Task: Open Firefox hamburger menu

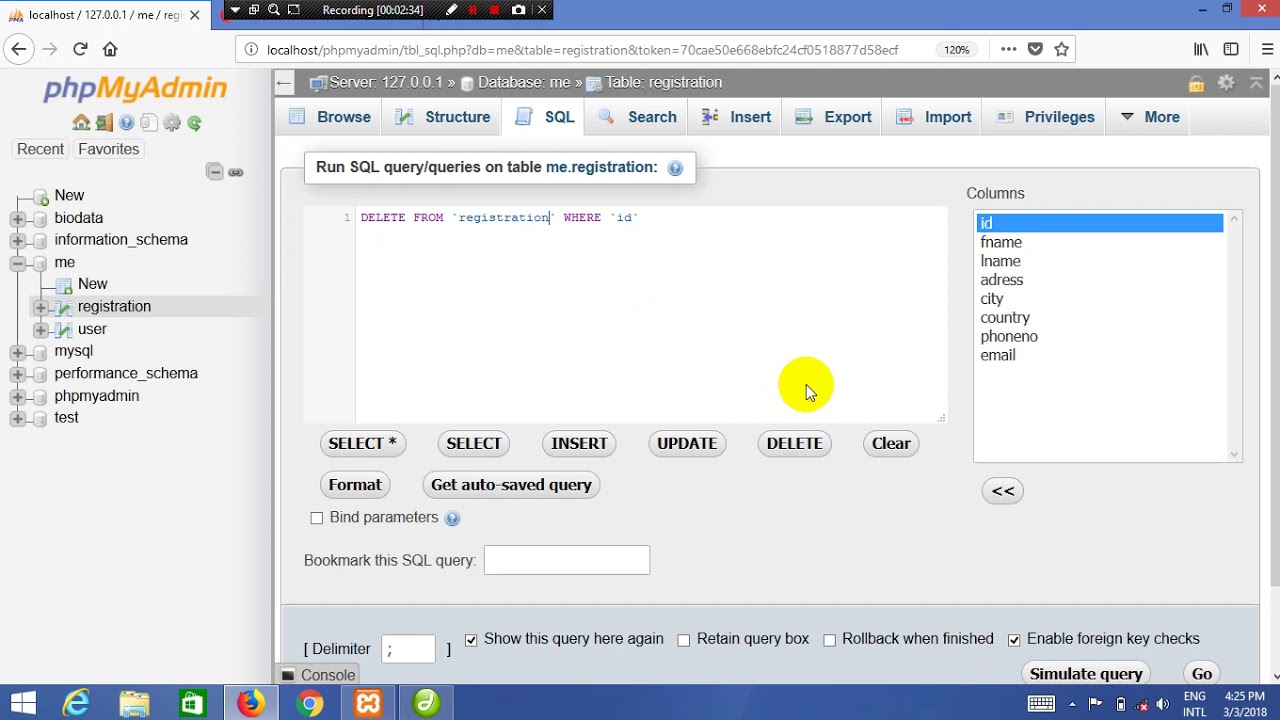Action: [1268, 49]
